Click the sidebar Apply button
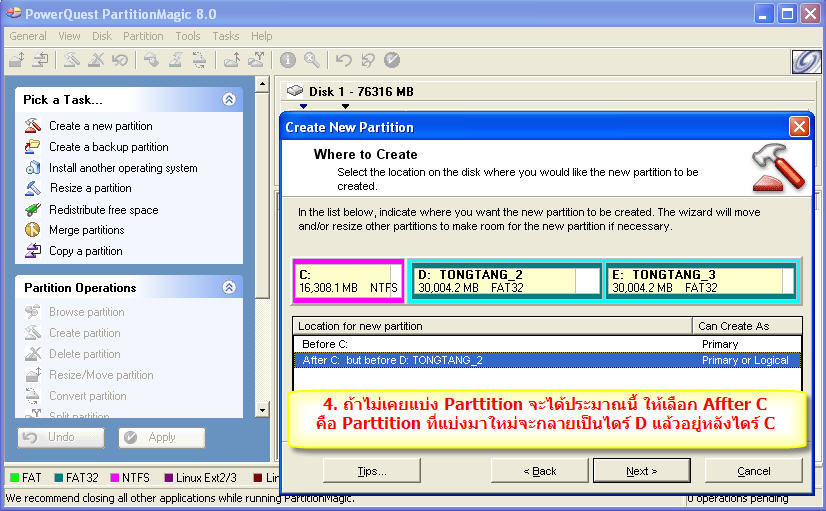The height and width of the screenshot is (511, 826). tap(162, 437)
